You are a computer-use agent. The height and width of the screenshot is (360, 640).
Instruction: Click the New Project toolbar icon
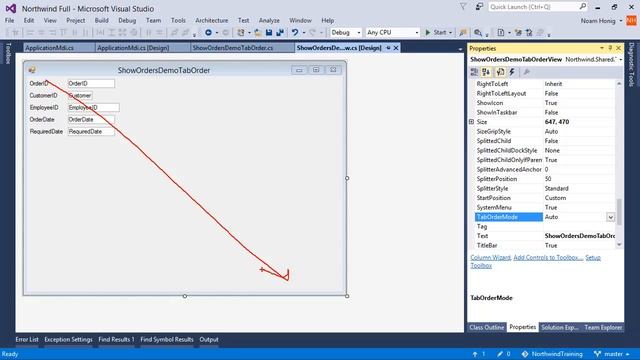241,32
